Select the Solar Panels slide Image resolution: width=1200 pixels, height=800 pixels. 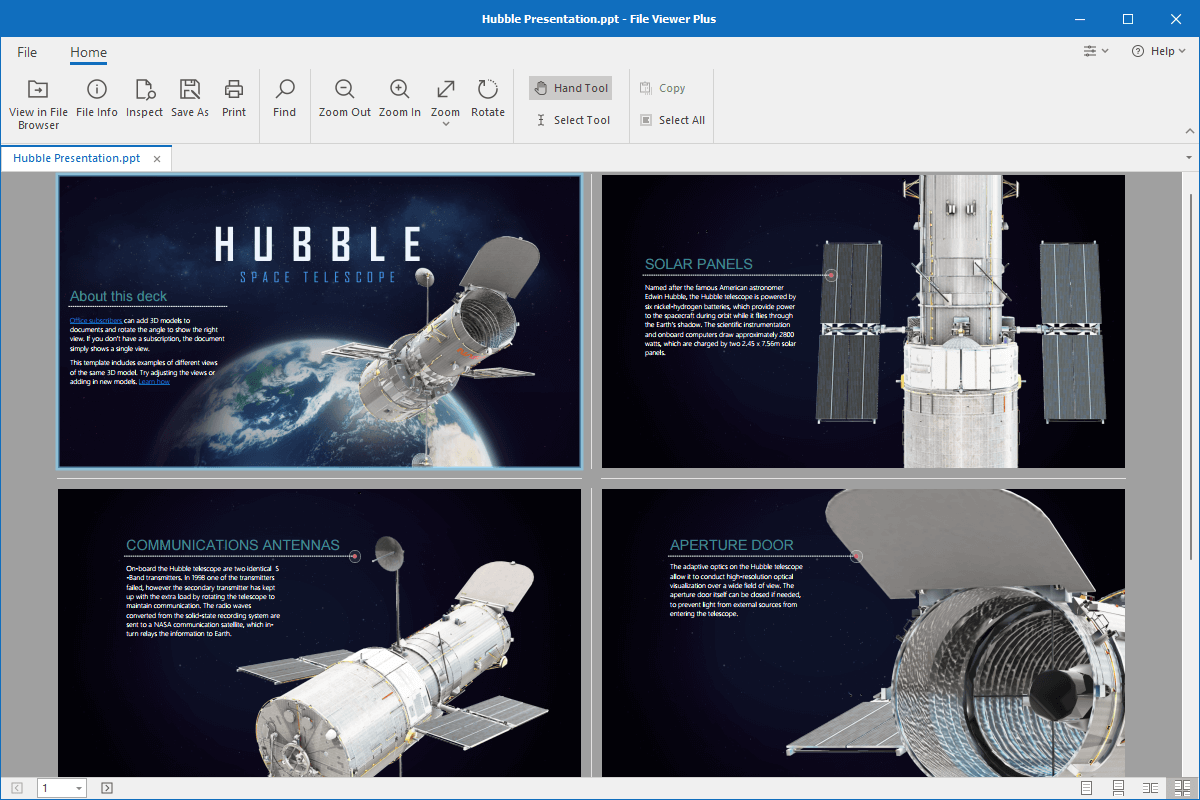(x=863, y=321)
